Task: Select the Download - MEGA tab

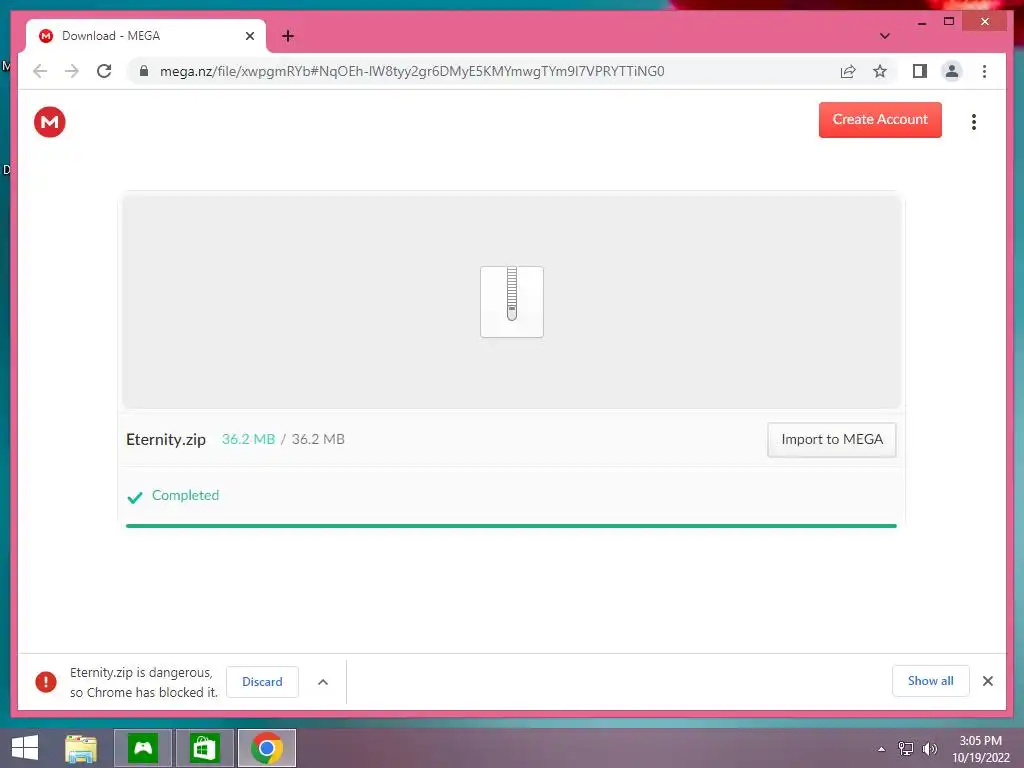Action: coord(145,36)
